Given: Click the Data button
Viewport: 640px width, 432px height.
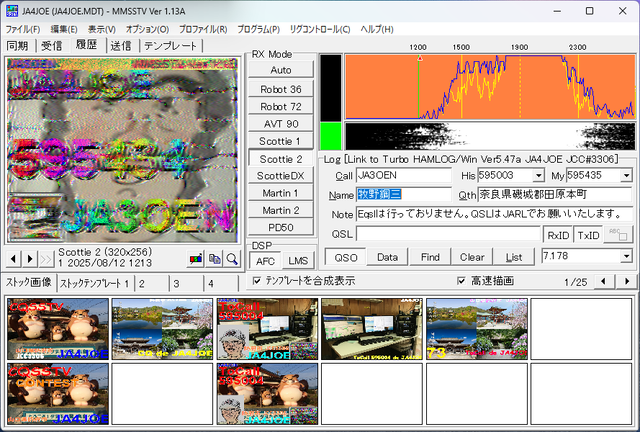Looking at the screenshot, I should pyautogui.click(x=387, y=257).
